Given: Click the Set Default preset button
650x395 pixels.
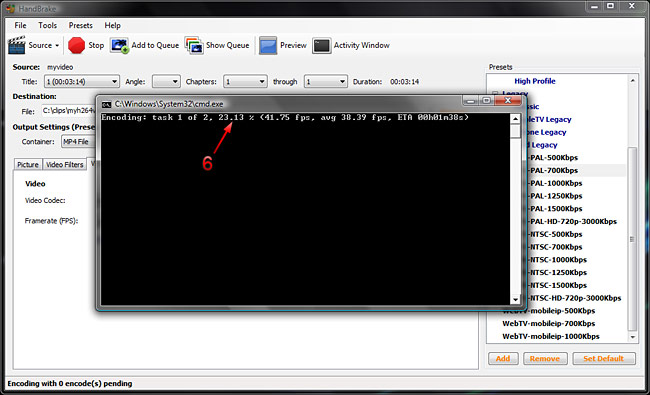Looking at the screenshot, I should (x=604, y=359).
